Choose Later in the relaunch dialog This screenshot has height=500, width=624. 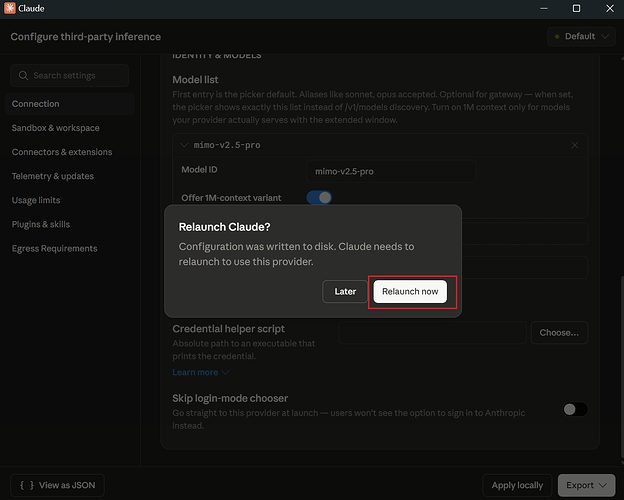click(x=345, y=291)
